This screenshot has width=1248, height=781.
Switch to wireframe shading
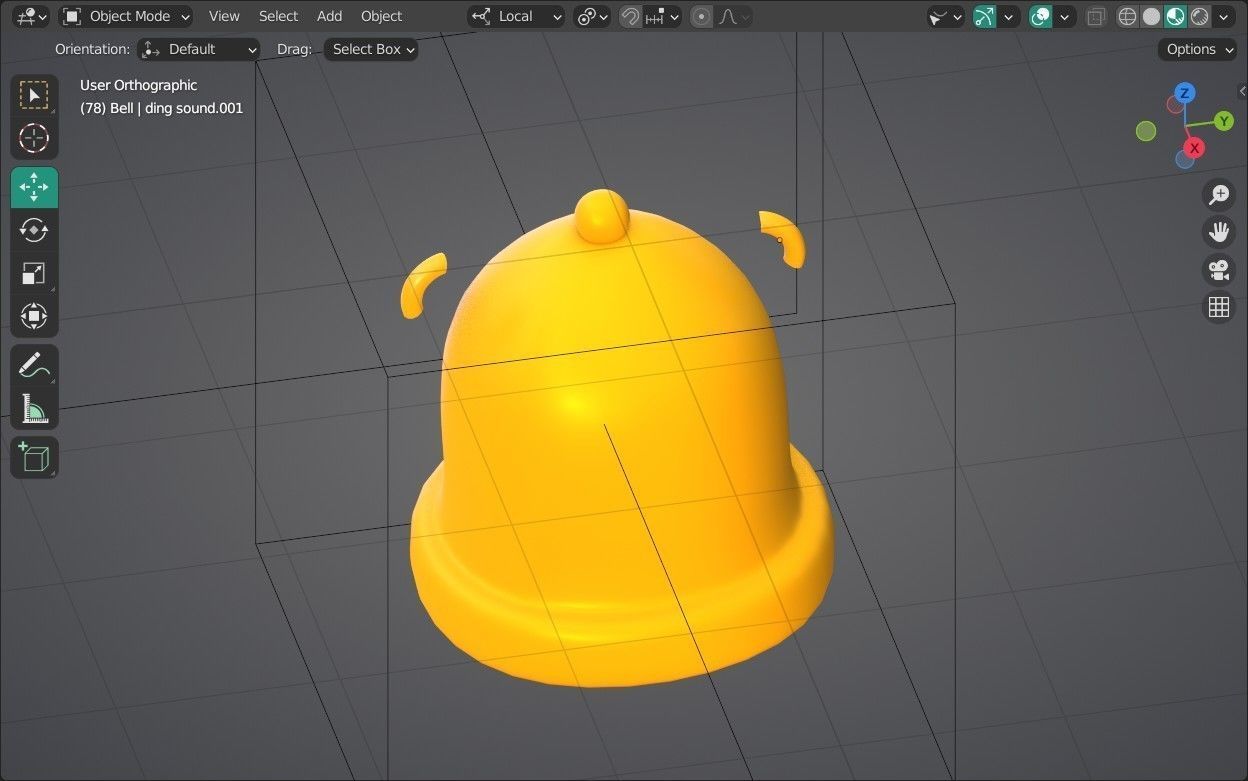[1128, 16]
